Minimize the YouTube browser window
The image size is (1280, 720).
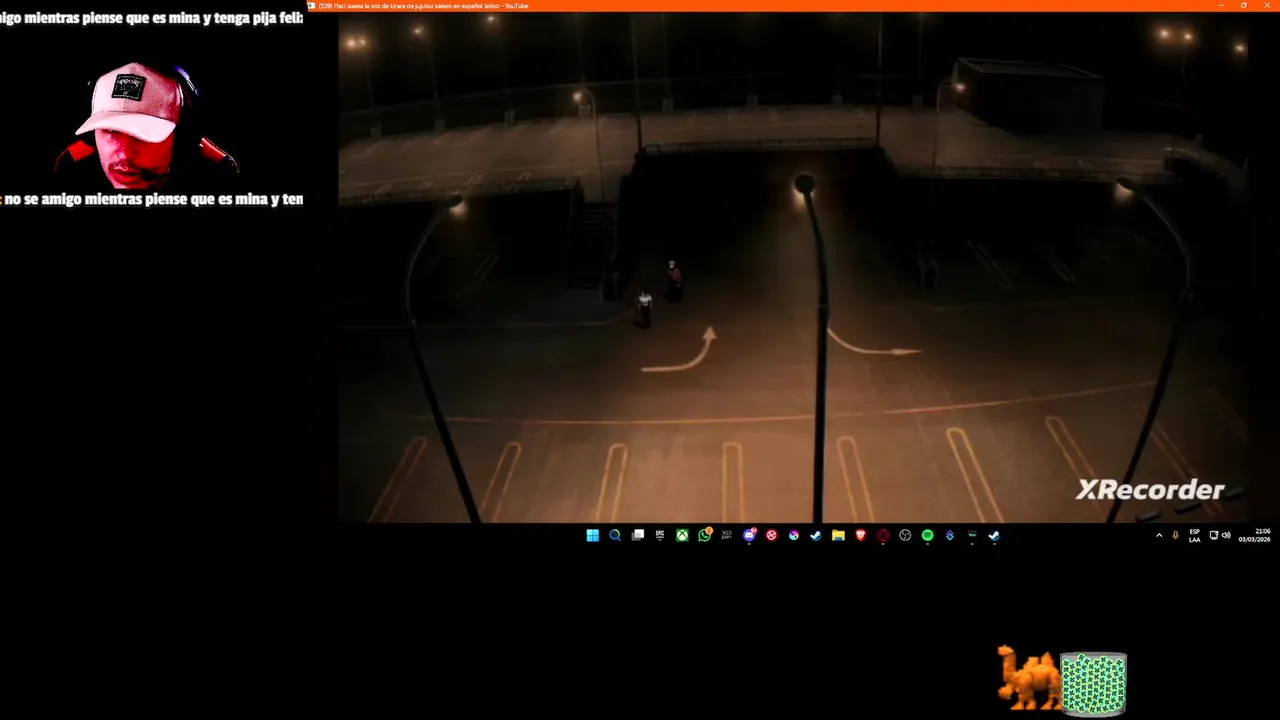1221,5
